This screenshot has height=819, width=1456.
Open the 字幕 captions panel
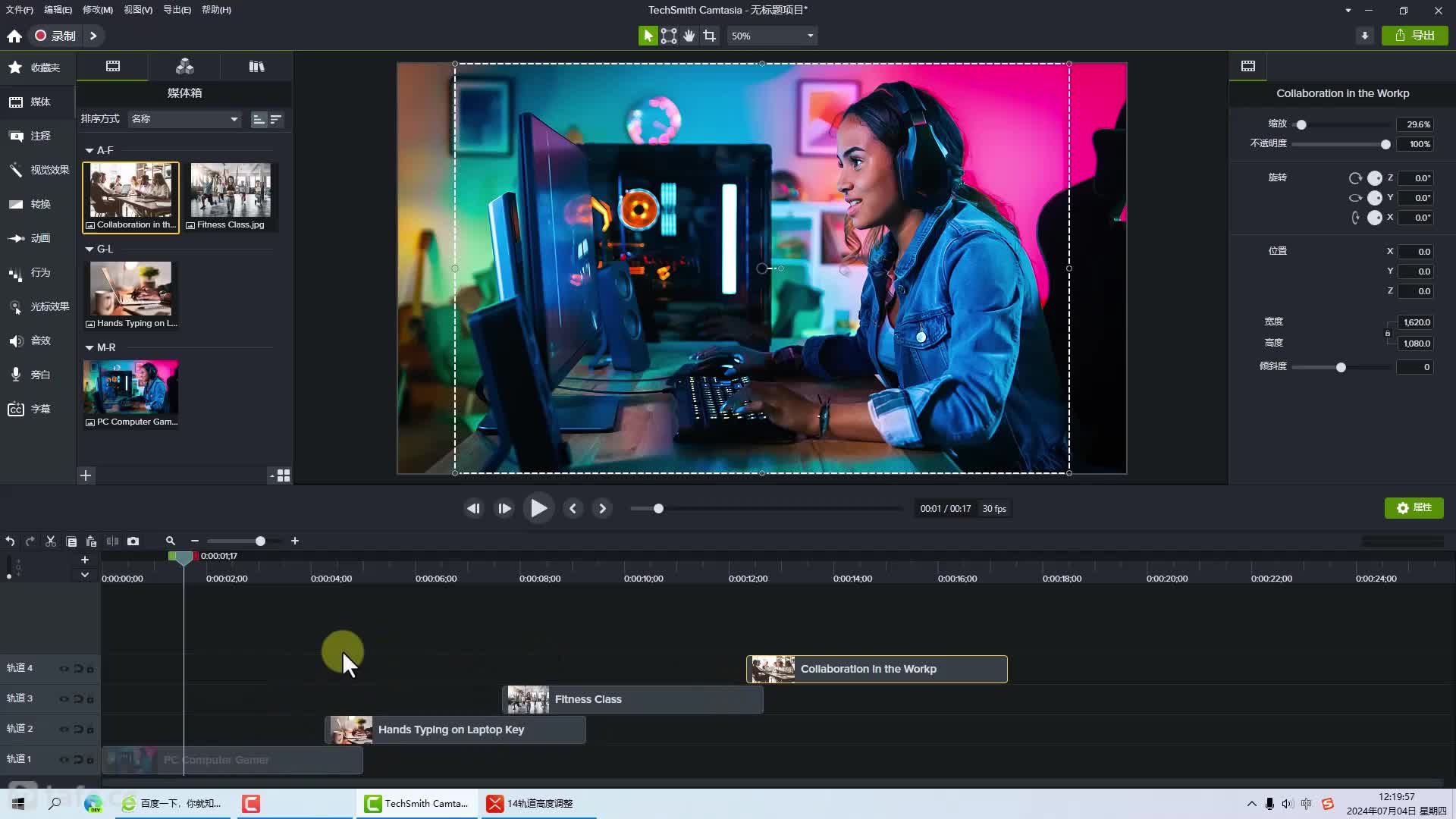coord(38,409)
